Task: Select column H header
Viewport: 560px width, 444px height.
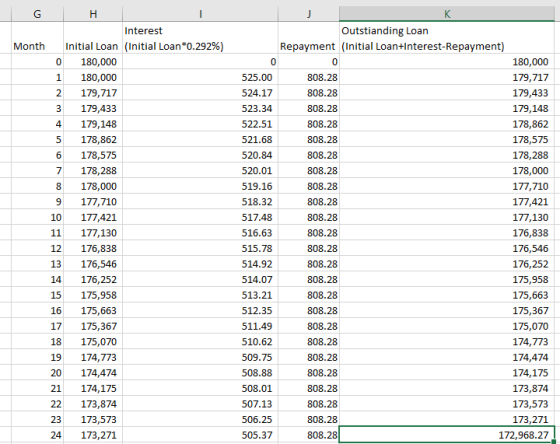Action: point(93,14)
